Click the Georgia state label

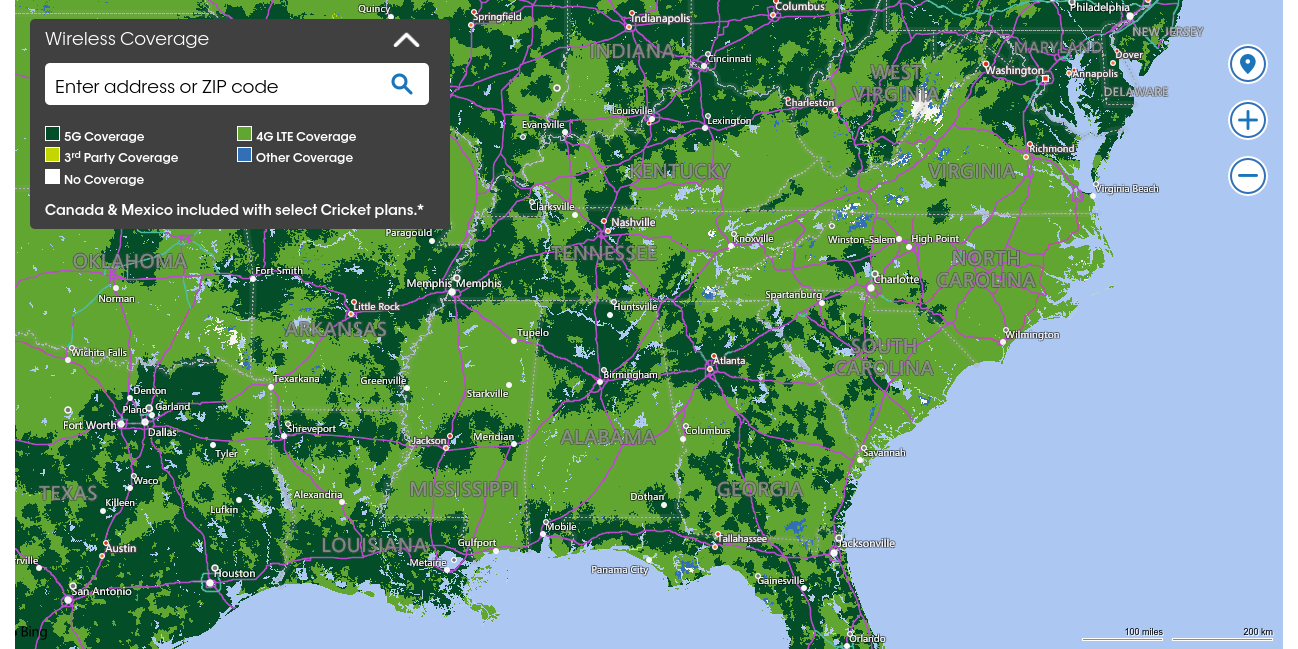tap(760, 489)
